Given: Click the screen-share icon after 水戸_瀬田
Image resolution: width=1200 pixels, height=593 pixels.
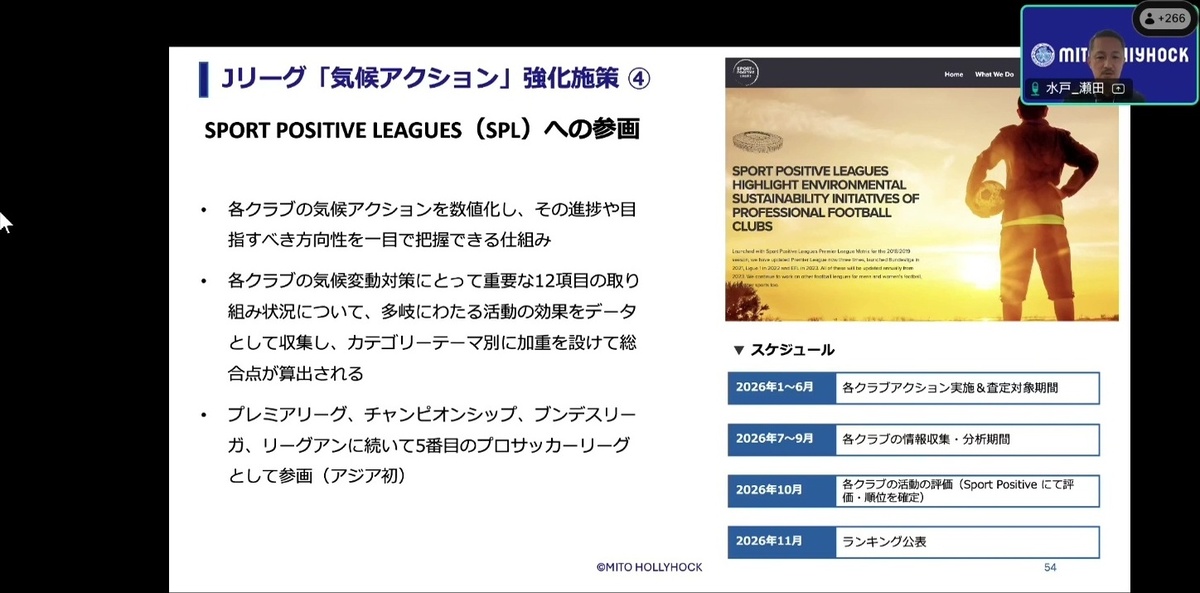Looking at the screenshot, I should pos(1118,88).
